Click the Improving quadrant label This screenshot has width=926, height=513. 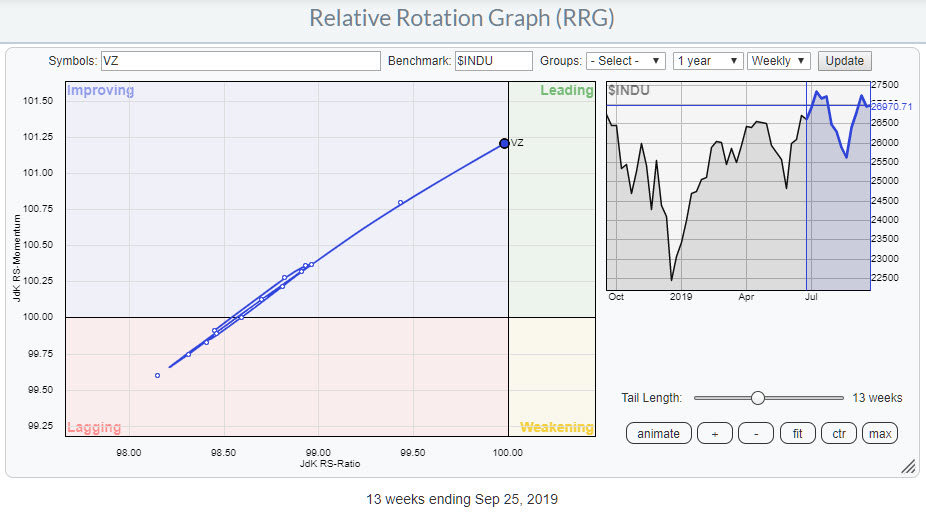tap(100, 91)
